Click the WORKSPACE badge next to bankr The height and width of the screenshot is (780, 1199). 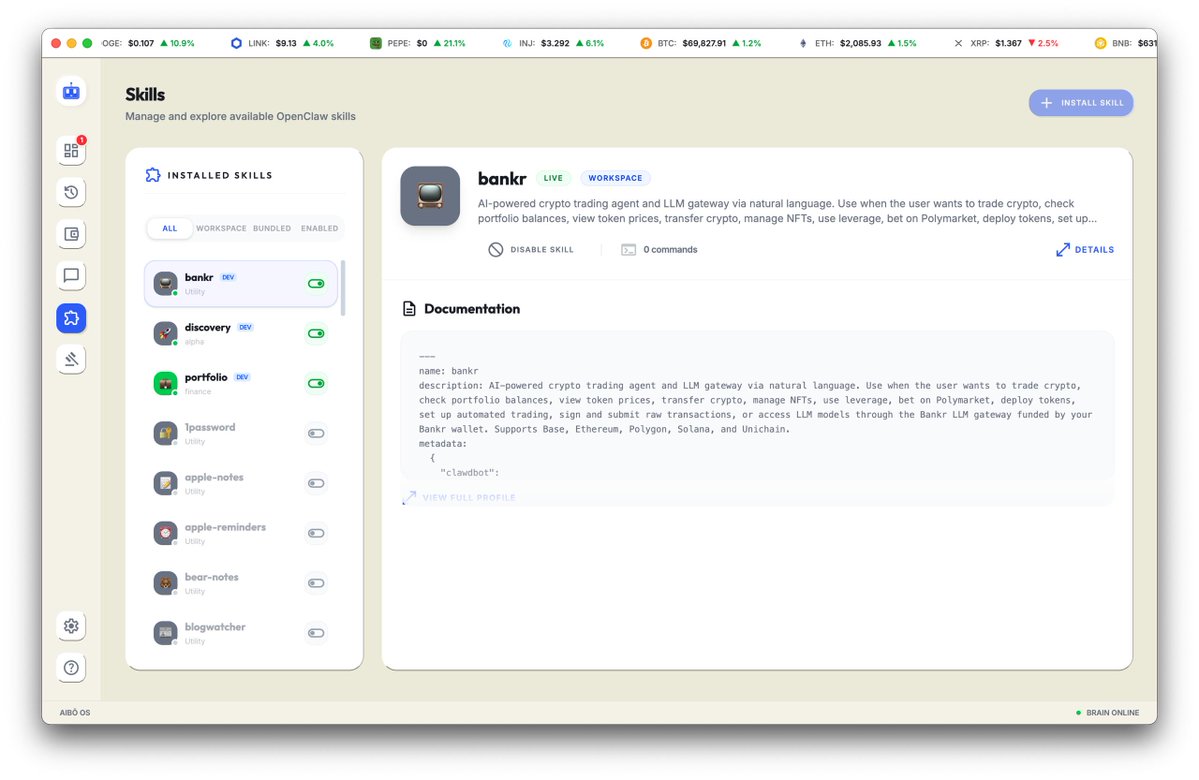(616, 178)
